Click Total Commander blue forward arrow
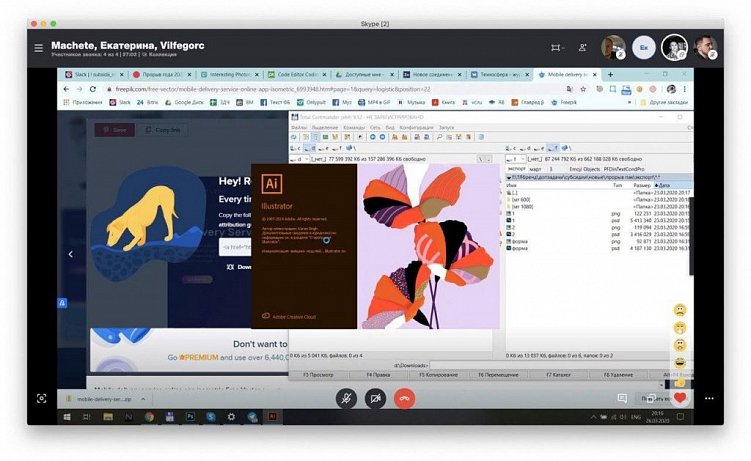Image resolution: width=751 pixels, height=461 pixels. 382,137
